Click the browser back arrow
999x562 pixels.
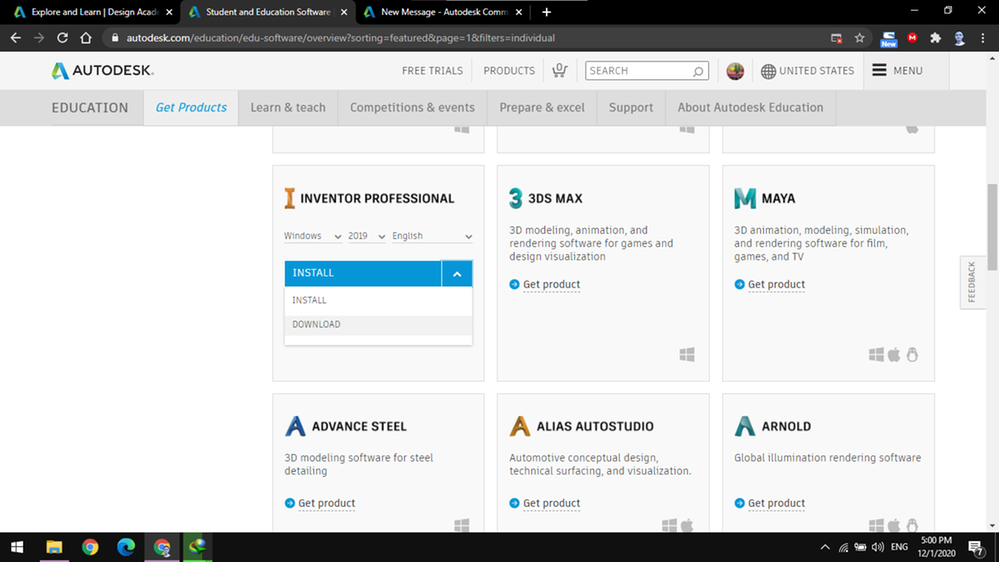[15, 38]
